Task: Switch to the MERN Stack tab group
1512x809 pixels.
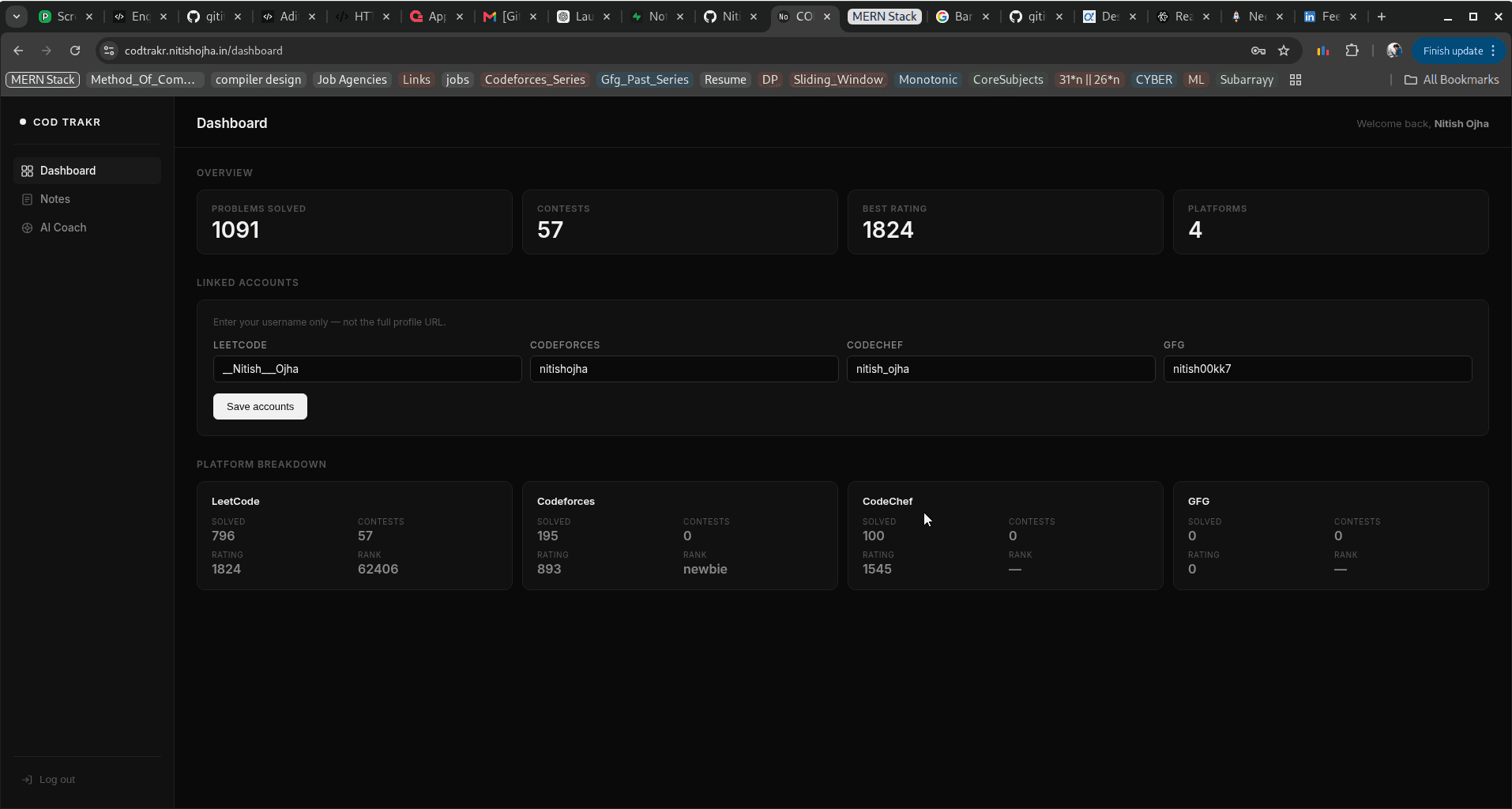Action: click(885, 17)
